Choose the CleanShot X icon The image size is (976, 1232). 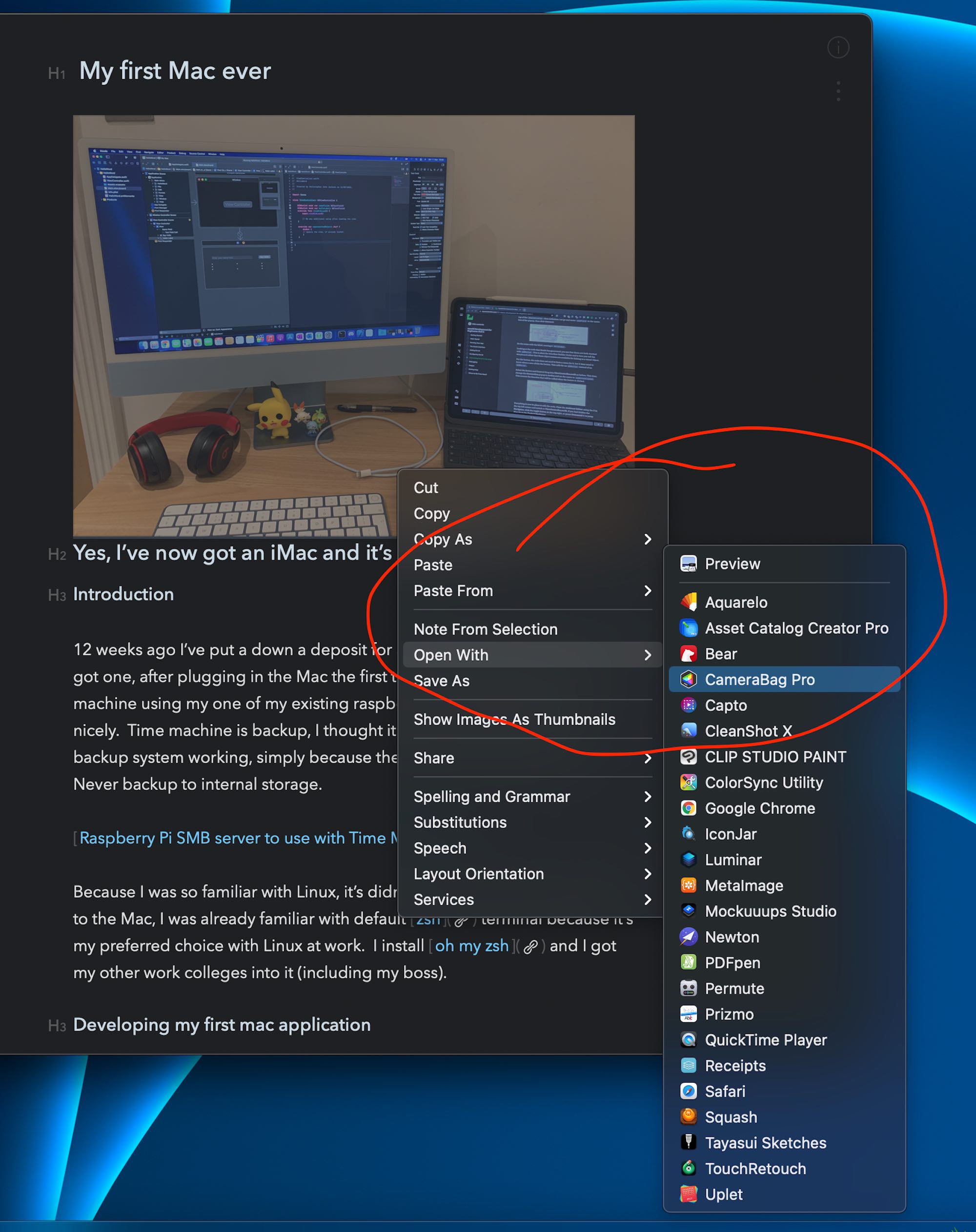click(x=689, y=731)
